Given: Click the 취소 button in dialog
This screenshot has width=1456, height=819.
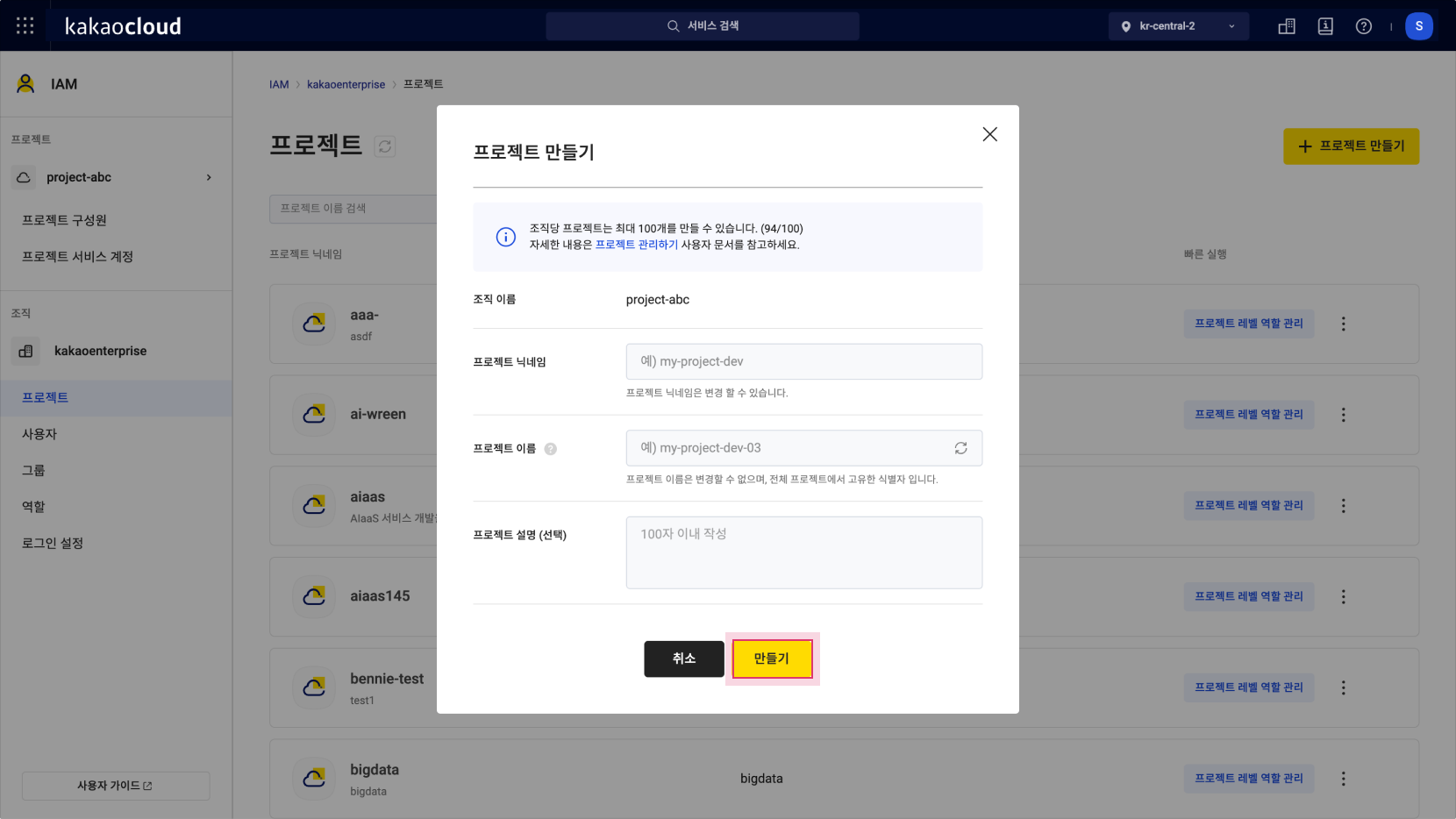Looking at the screenshot, I should pos(684,659).
